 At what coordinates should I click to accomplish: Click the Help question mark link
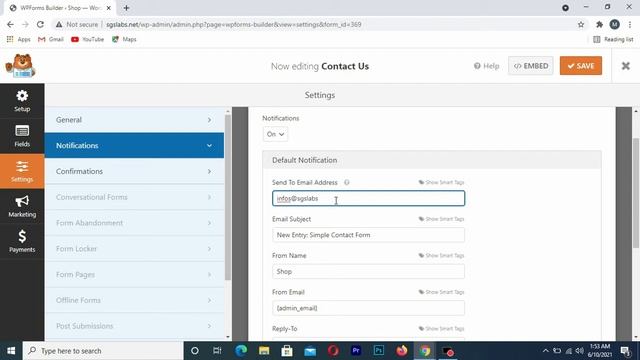(486, 66)
